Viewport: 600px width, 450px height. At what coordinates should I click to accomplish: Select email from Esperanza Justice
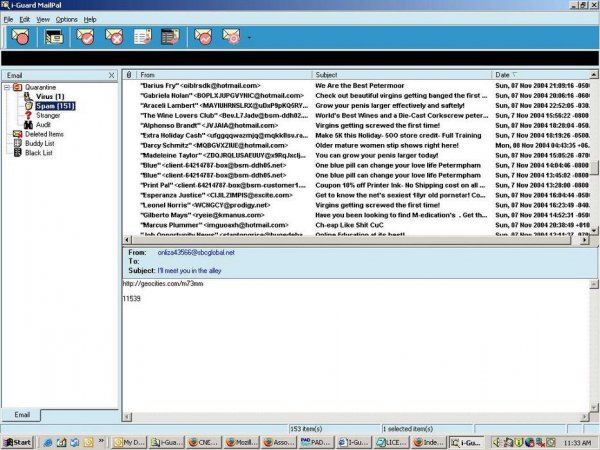click(357, 195)
